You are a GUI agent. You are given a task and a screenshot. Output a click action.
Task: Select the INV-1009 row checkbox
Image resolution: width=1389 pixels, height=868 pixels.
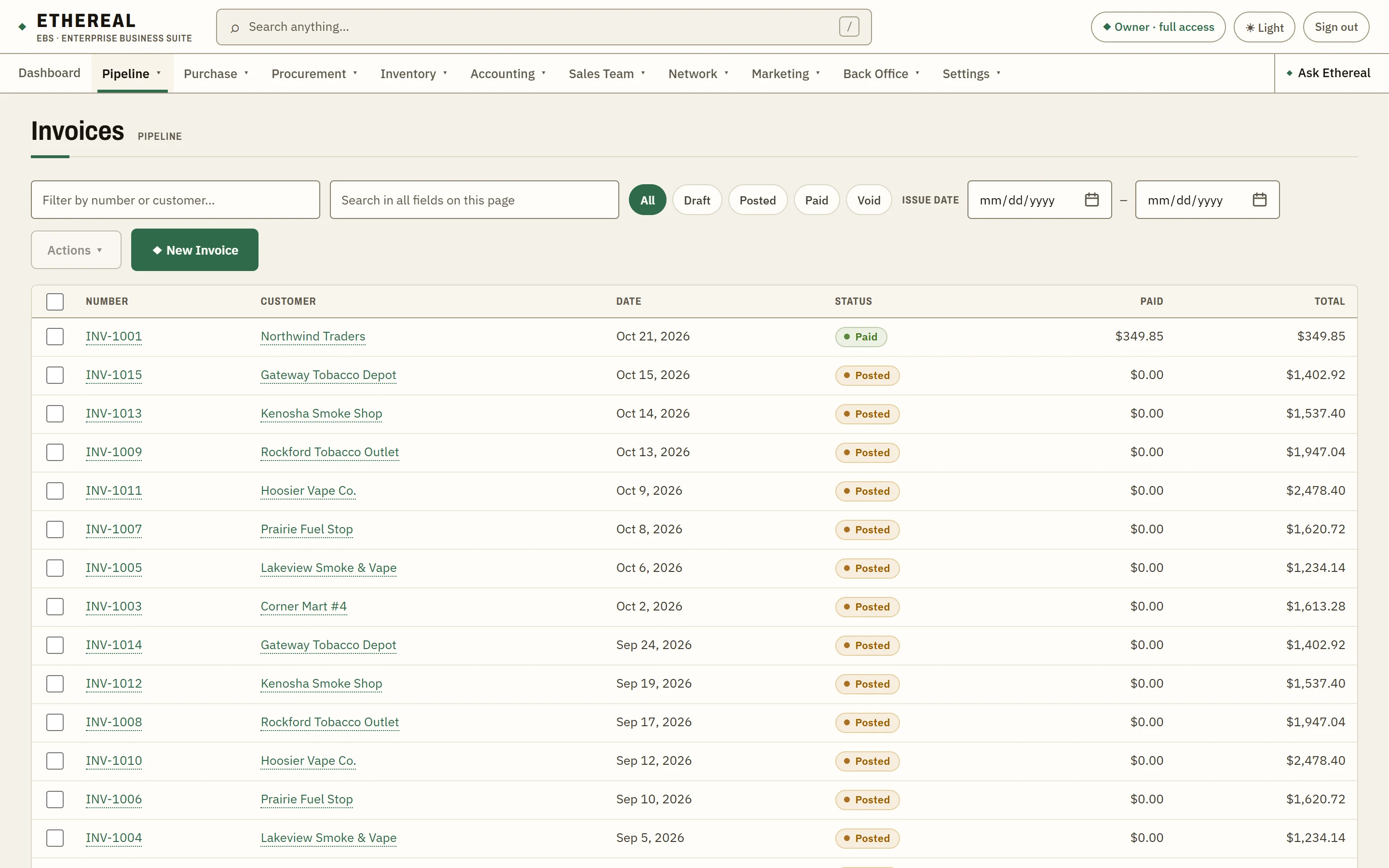(x=55, y=452)
